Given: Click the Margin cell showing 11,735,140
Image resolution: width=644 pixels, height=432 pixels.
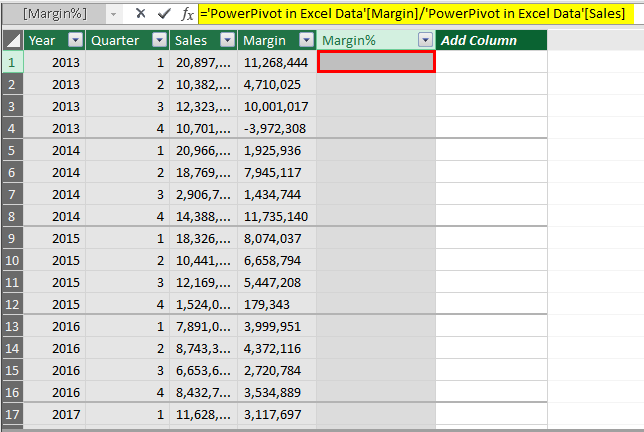Looking at the screenshot, I should (275, 216).
